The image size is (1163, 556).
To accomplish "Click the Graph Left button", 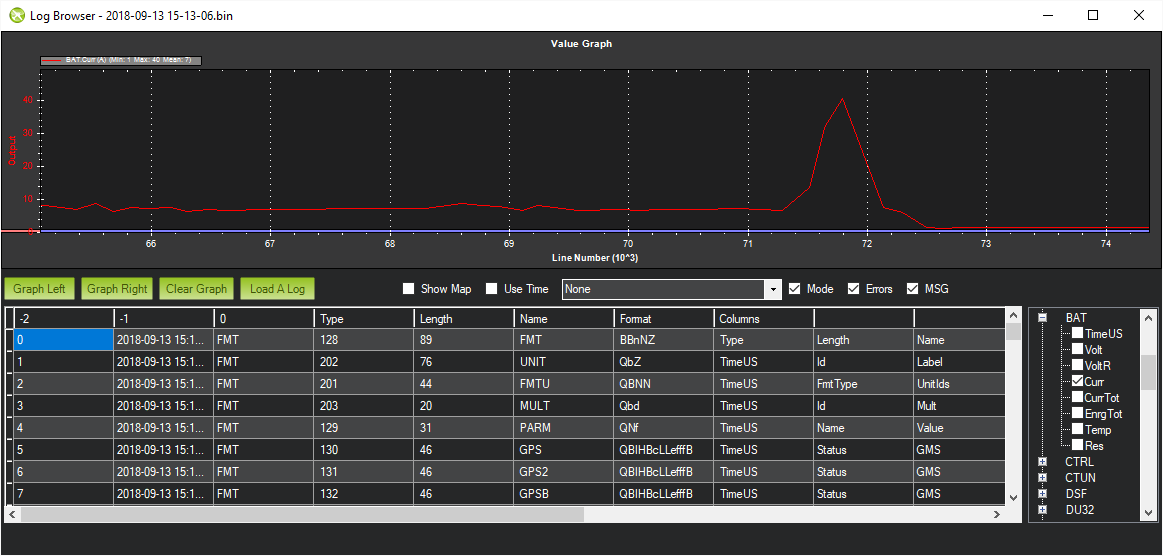I will 39,289.
